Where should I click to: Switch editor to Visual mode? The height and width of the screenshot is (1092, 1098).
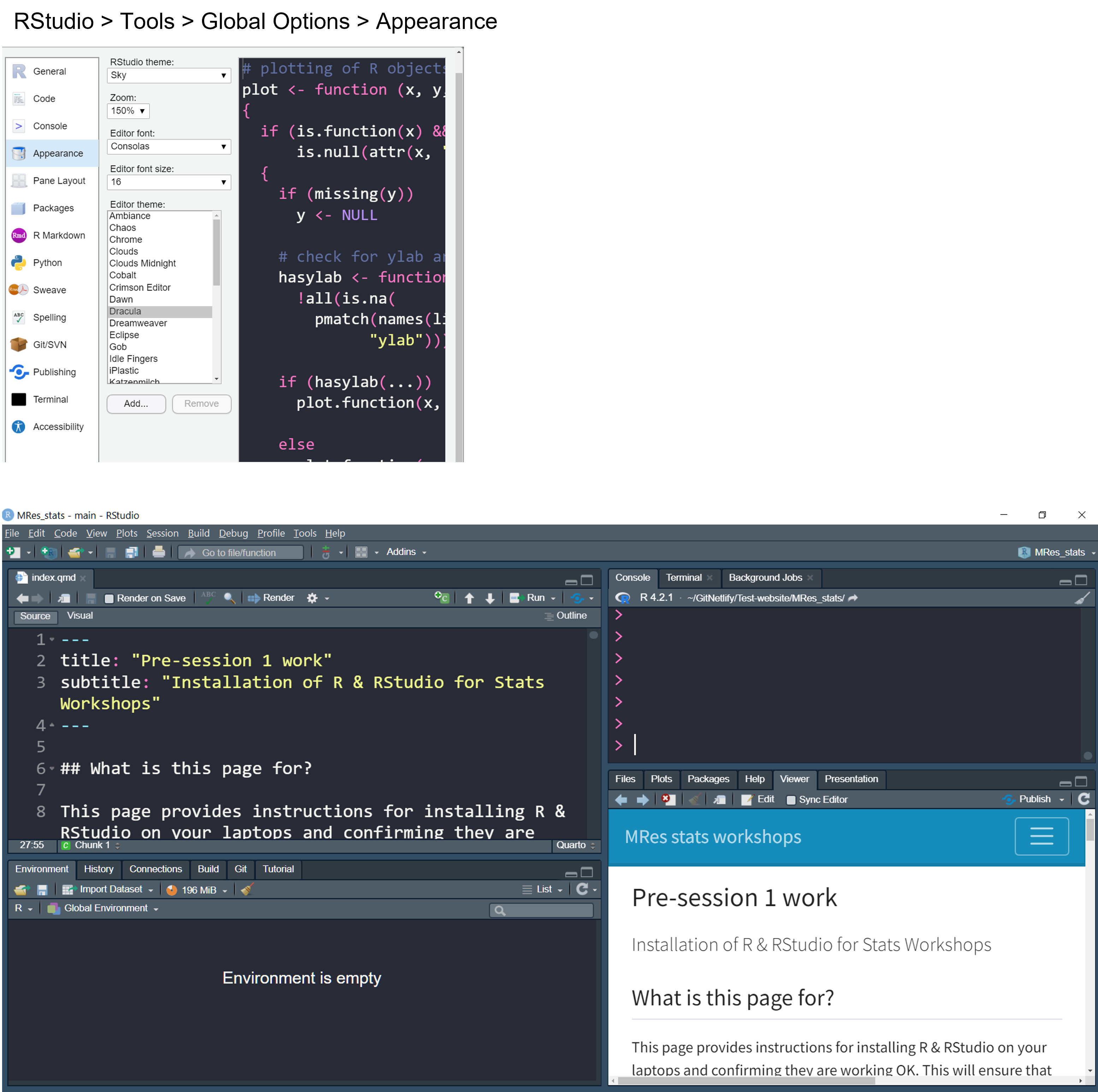point(80,616)
